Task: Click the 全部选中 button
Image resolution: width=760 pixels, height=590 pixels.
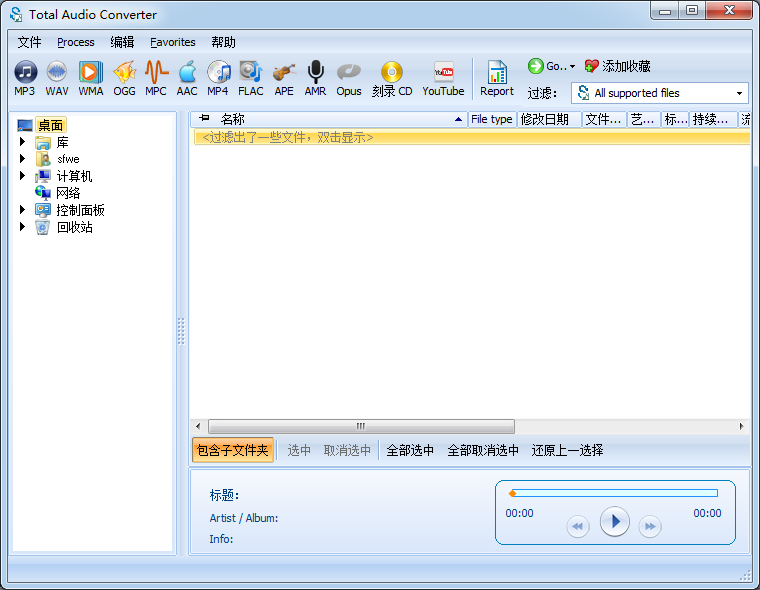Action: click(410, 450)
